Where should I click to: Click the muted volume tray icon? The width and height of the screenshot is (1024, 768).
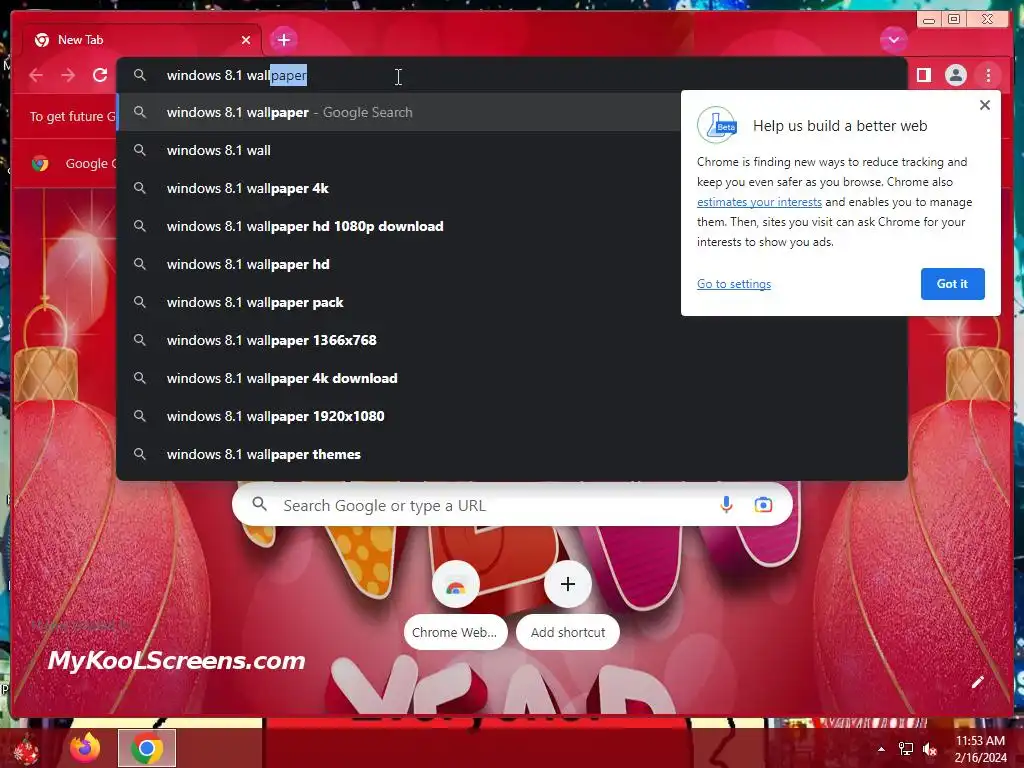(x=930, y=749)
